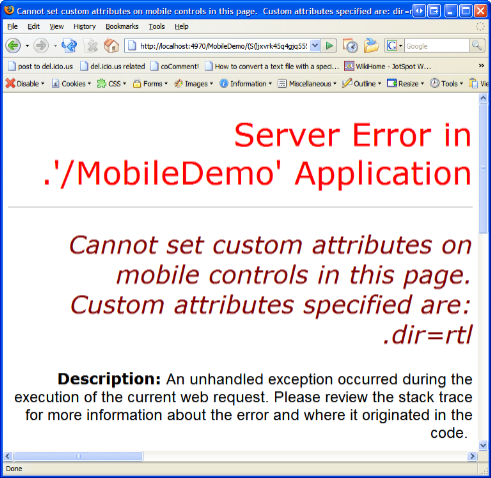Viewport: 491px width, 478px height.
Task: Open 'post to del.icio.us' bookmark
Action: (x=40, y=66)
